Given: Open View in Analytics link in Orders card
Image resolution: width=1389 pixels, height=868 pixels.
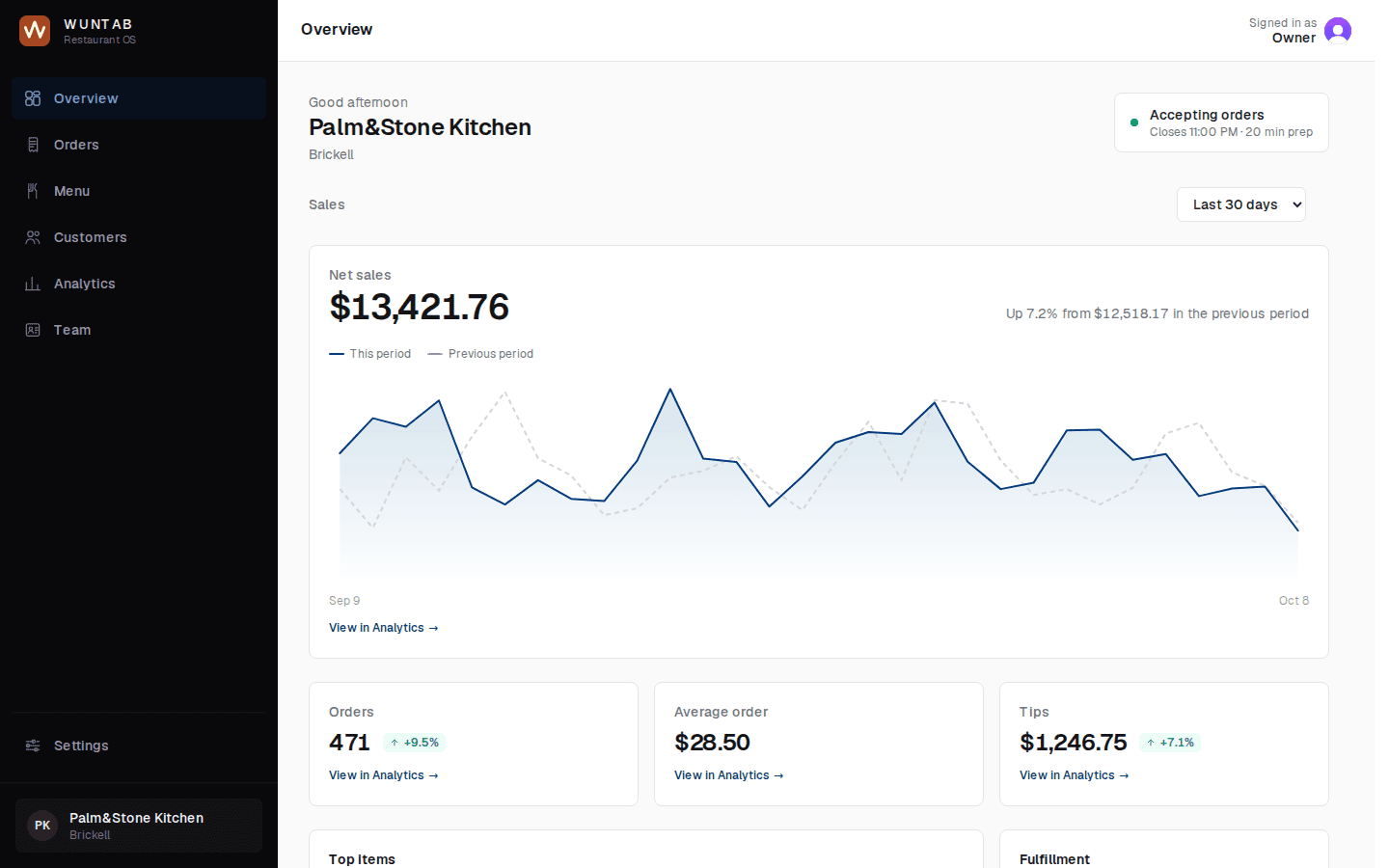Looking at the screenshot, I should (384, 775).
